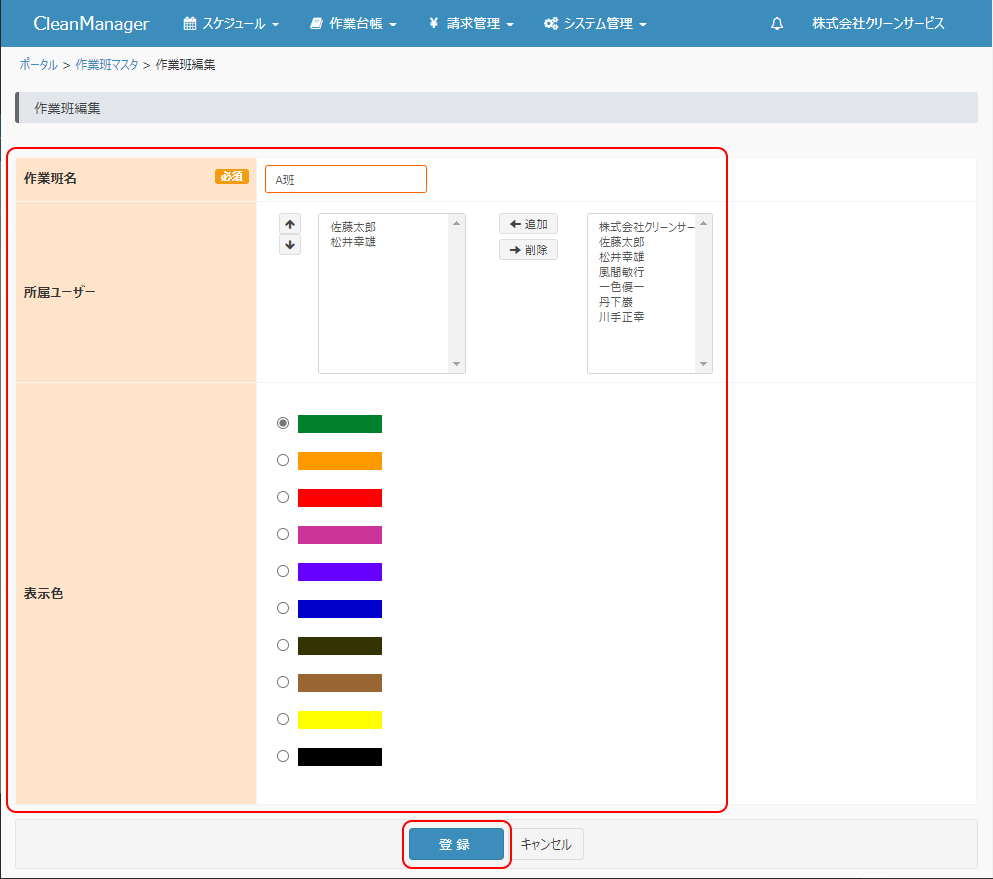Viewport: 993px width, 879px height.
Task: Click 追加 button to add user
Action: pyautogui.click(x=528, y=224)
